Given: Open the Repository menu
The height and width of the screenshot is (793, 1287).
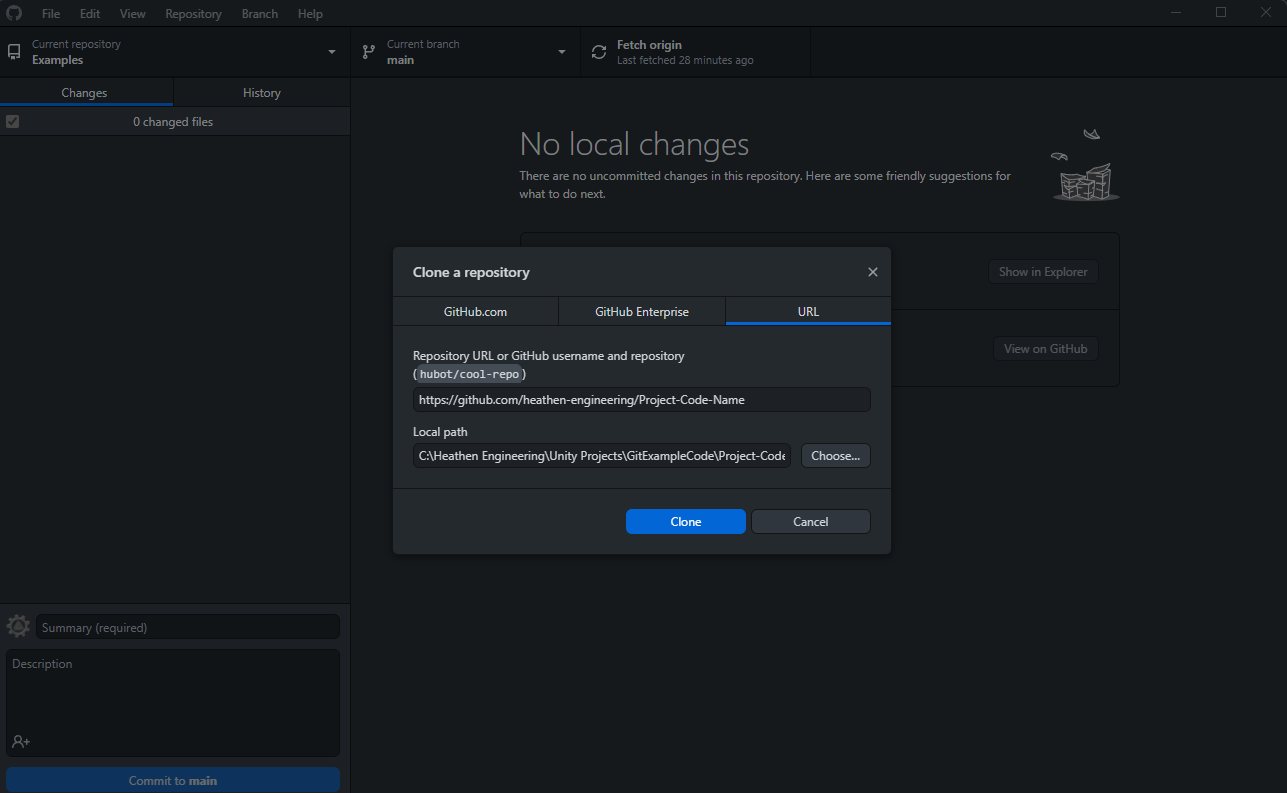Looking at the screenshot, I should click(x=194, y=14).
